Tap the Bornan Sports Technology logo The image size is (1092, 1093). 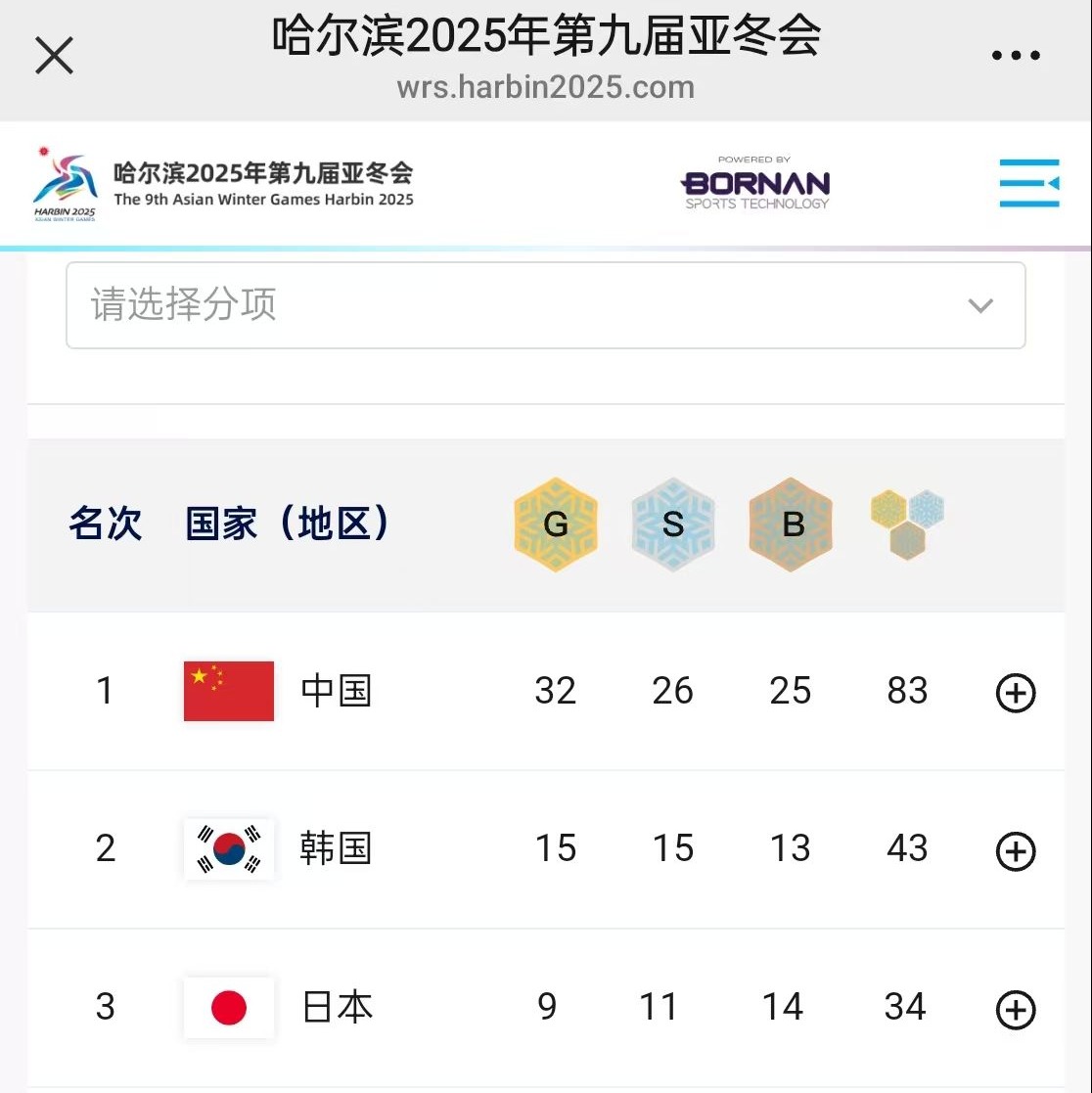pos(755,183)
